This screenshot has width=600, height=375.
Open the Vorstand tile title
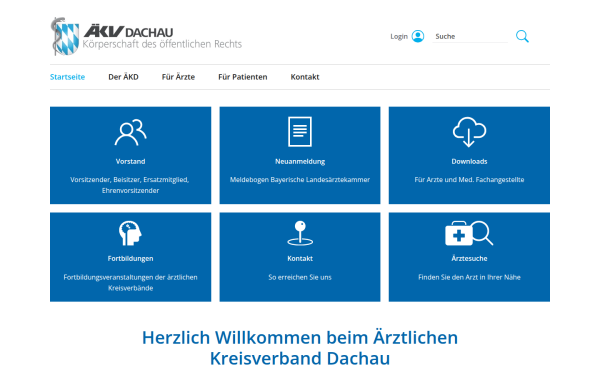[x=130, y=161]
